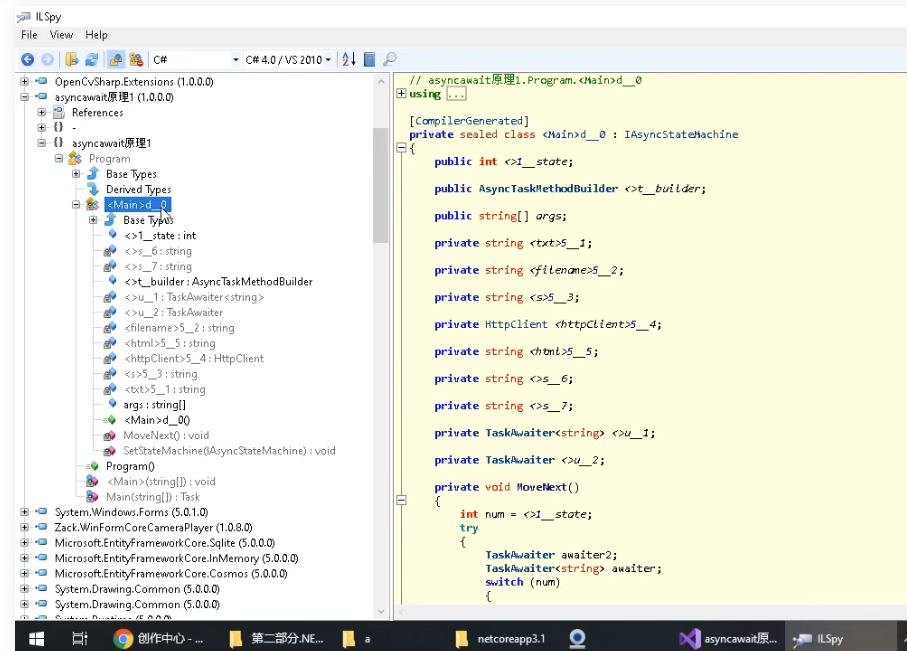
Task: Click CompilerGenerated attribute link
Action: [469, 121]
